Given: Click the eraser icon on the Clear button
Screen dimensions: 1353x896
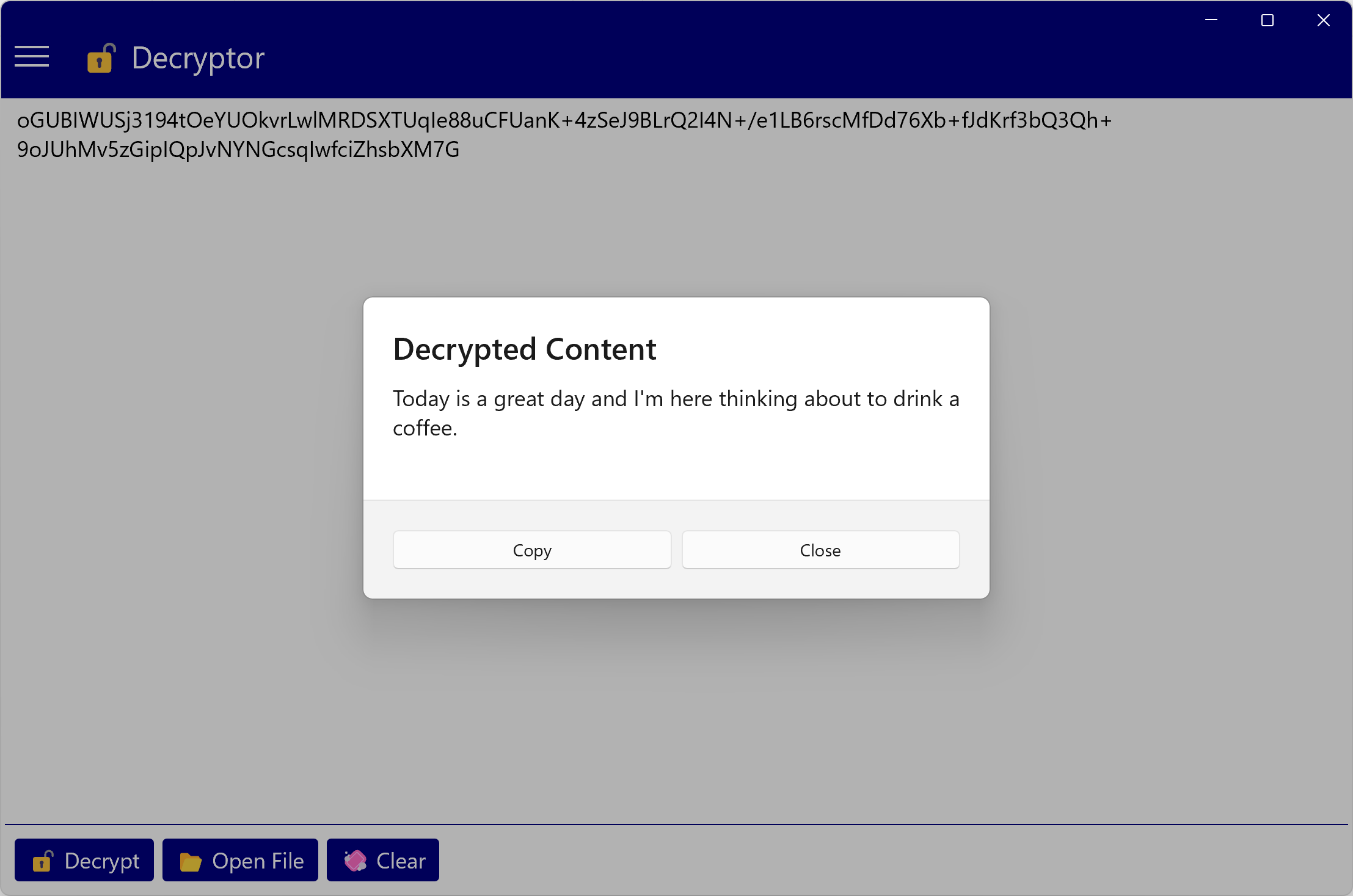Looking at the screenshot, I should [x=356, y=861].
